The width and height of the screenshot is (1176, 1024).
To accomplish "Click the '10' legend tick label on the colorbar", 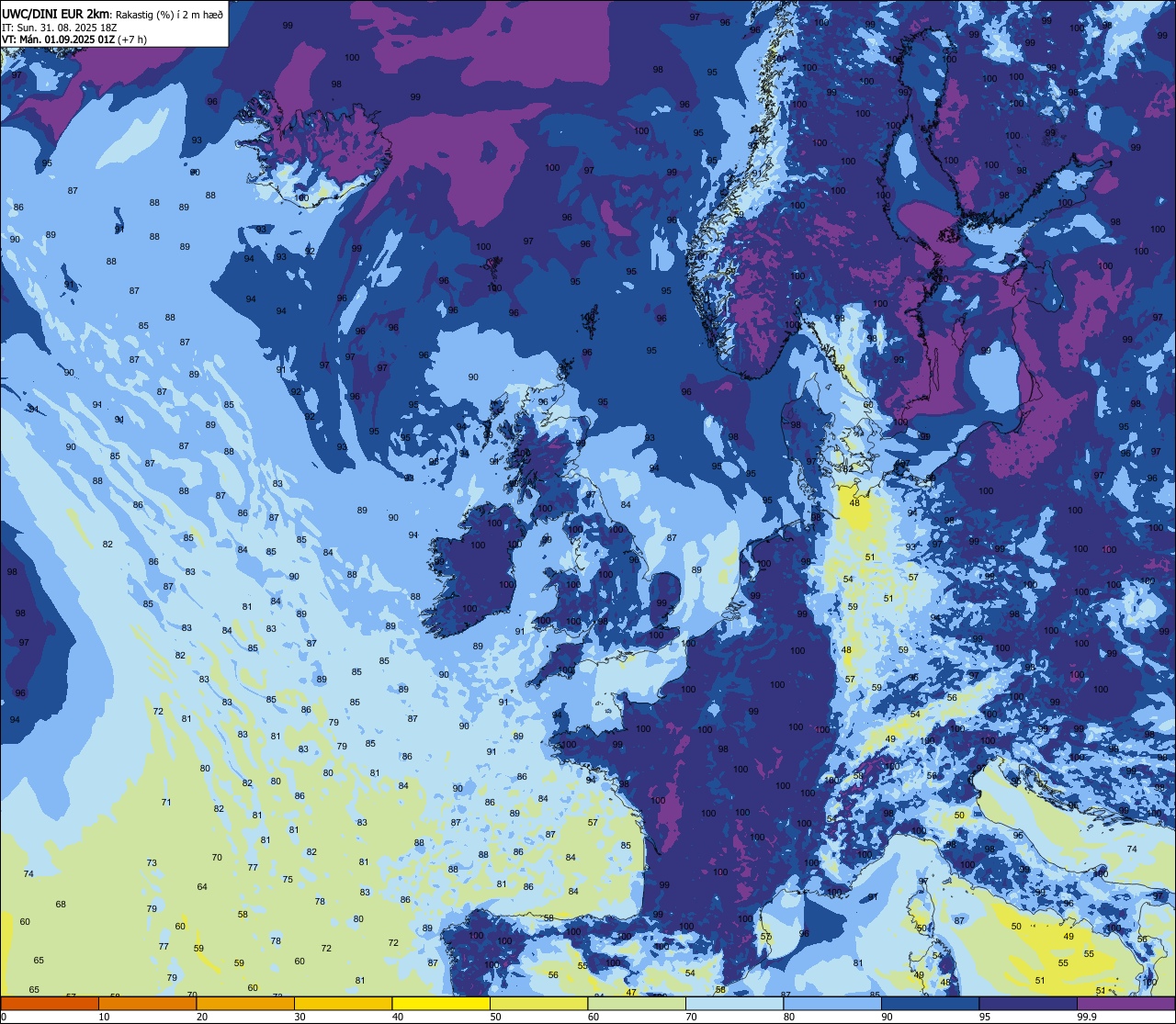I will click(104, 1017).
